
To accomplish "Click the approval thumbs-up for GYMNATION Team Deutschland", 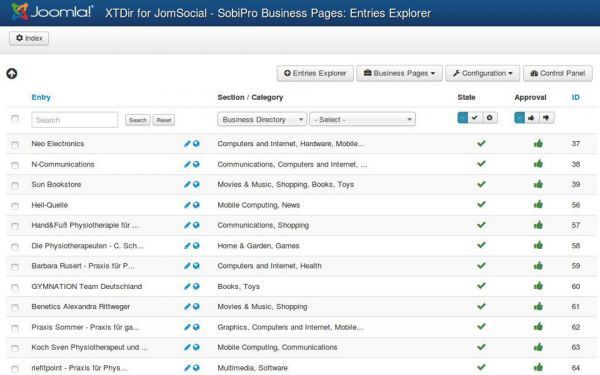I will point(538,286).
